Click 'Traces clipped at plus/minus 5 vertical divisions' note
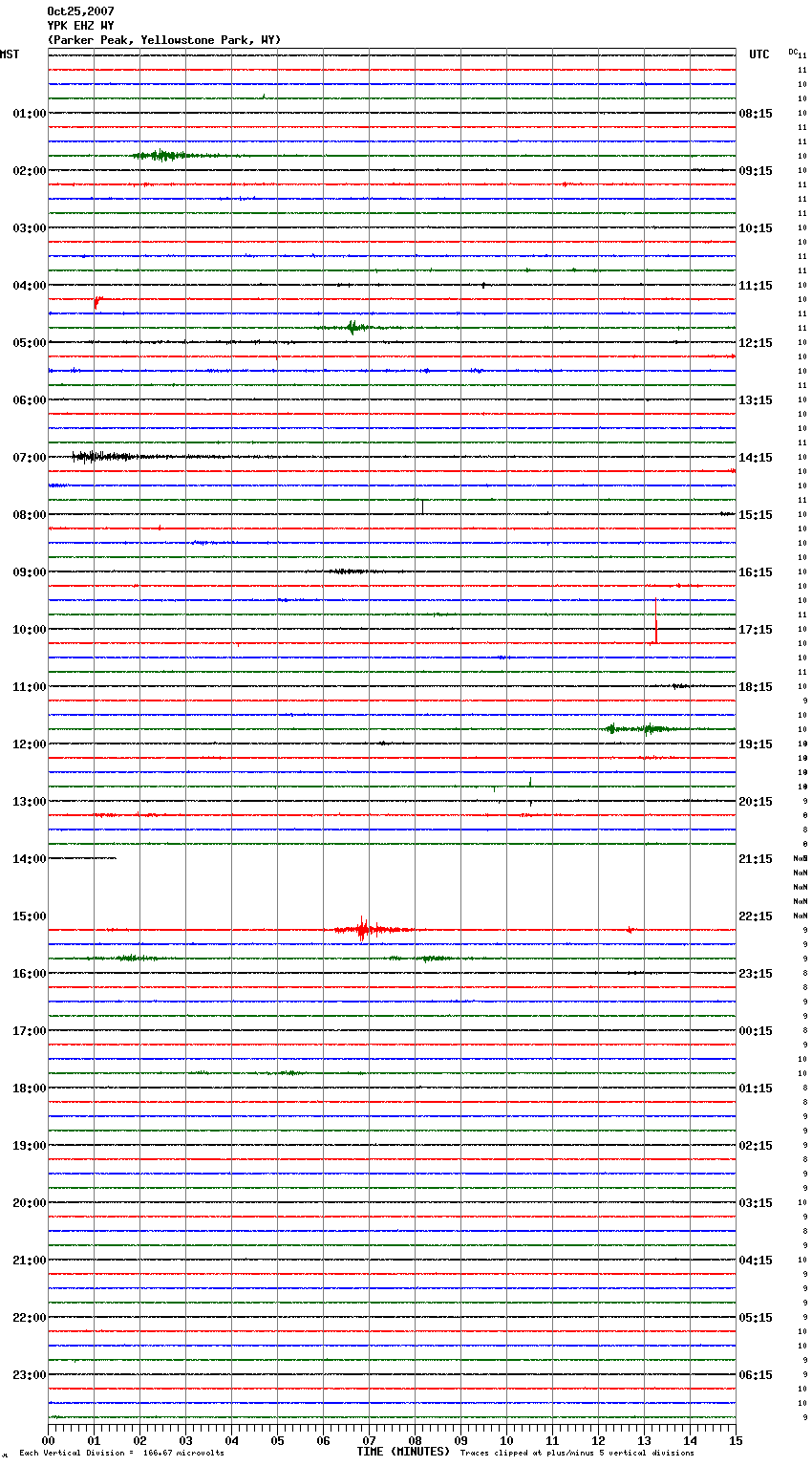Image resolution: width=812 pixels, height=1466 pixels. pyautogui.click(x=577, y=1453)
